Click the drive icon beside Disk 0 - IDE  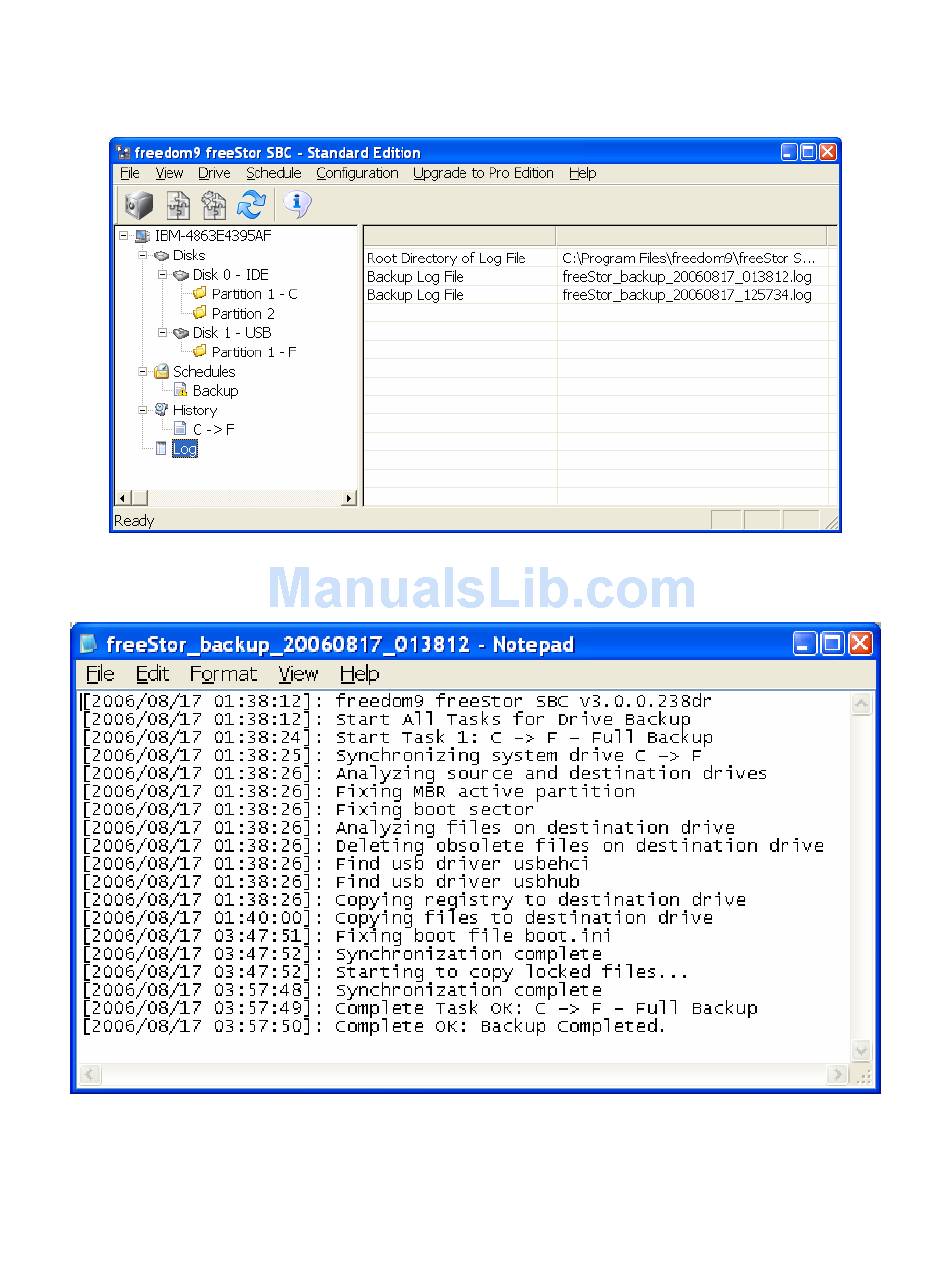coord(181,275)
